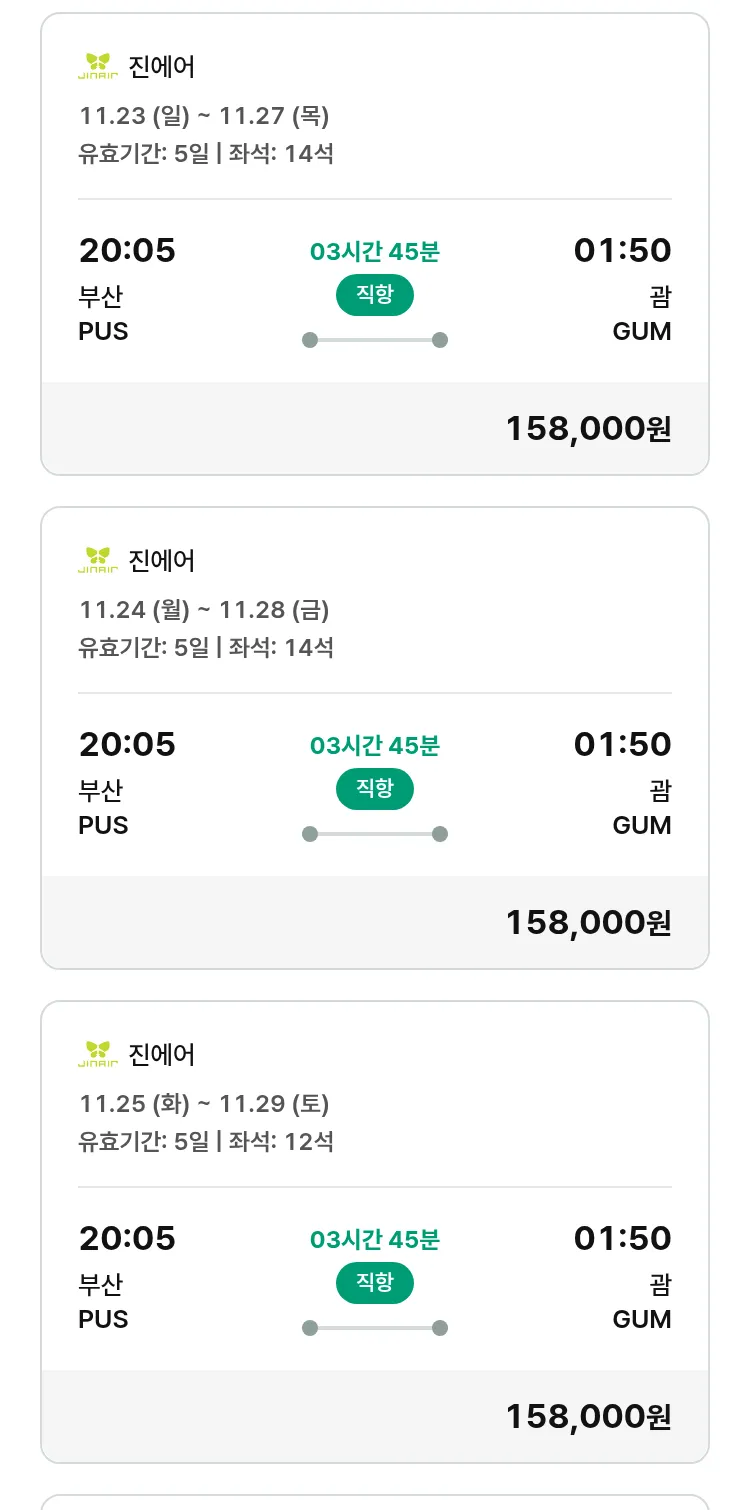Select the 158,000원 price of 11.23 flight

click(588, 429)
